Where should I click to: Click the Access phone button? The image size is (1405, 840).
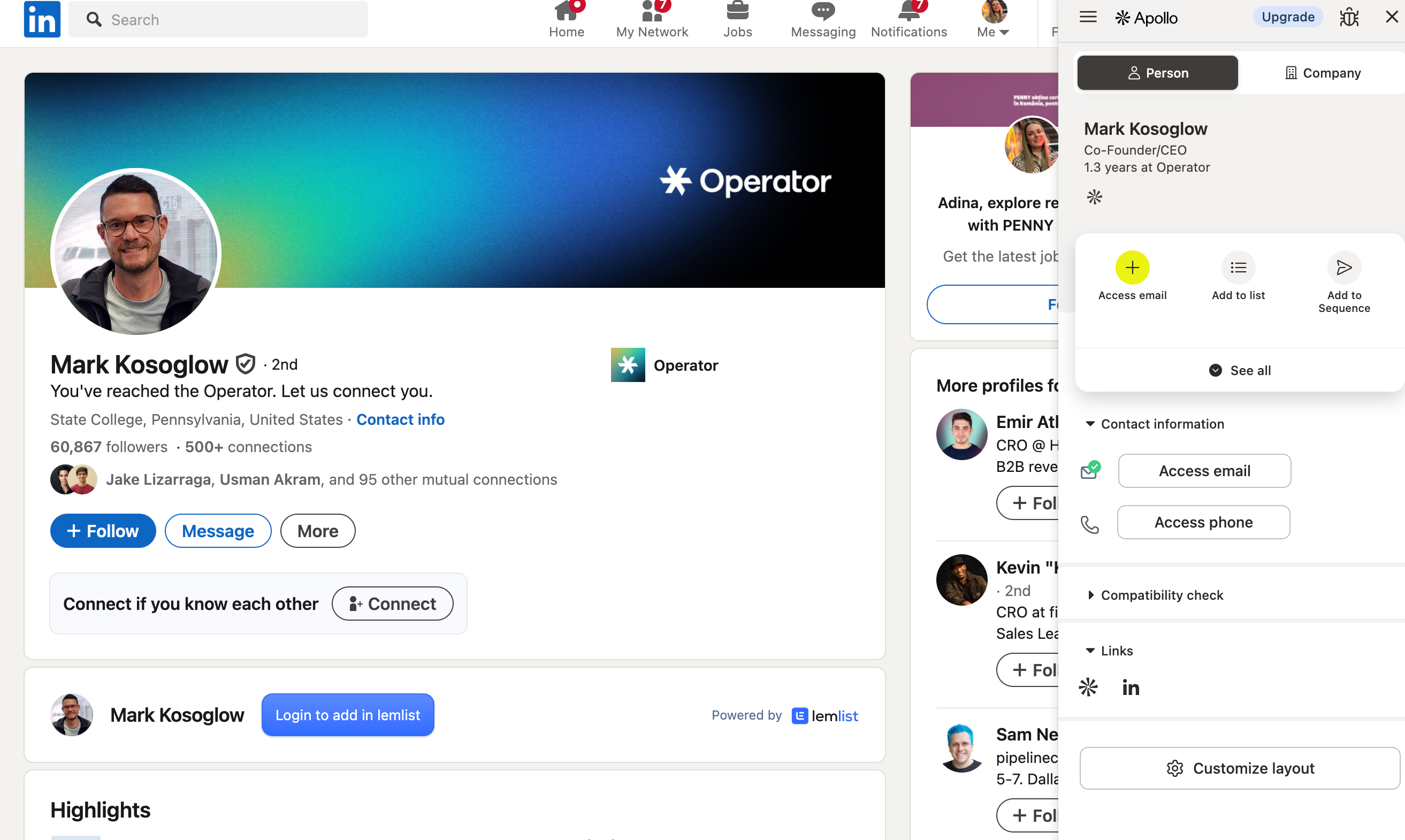pyautogui.click(x=1203, y=522)
